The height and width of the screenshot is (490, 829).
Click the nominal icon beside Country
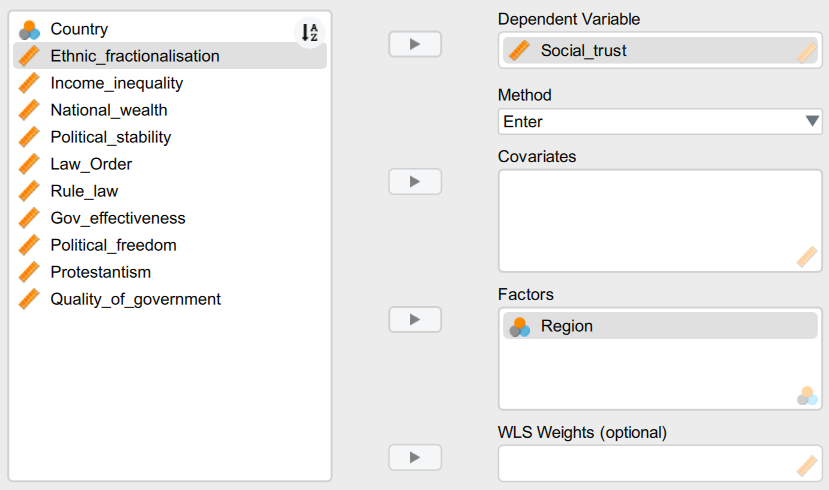tap(30, 30)
